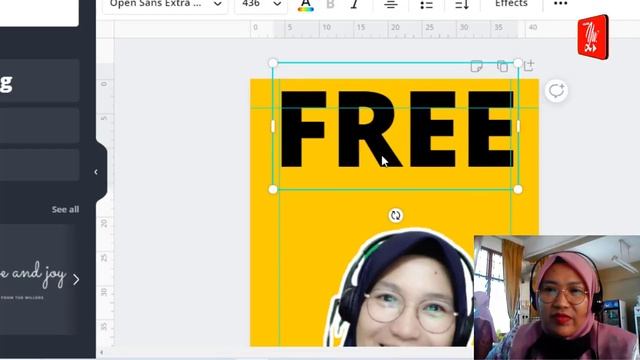Select the right side width handle of the text box
The height and width of the screenshot is (360, 640).
(518, 126)
